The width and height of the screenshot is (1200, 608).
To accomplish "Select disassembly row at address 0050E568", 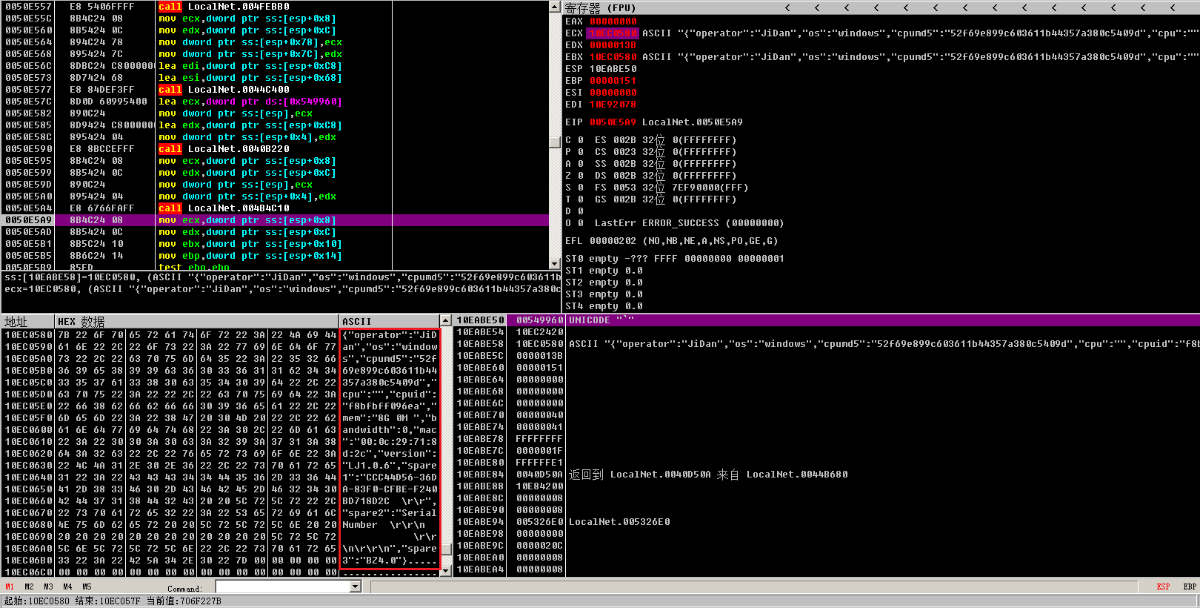I will point(275,54).
